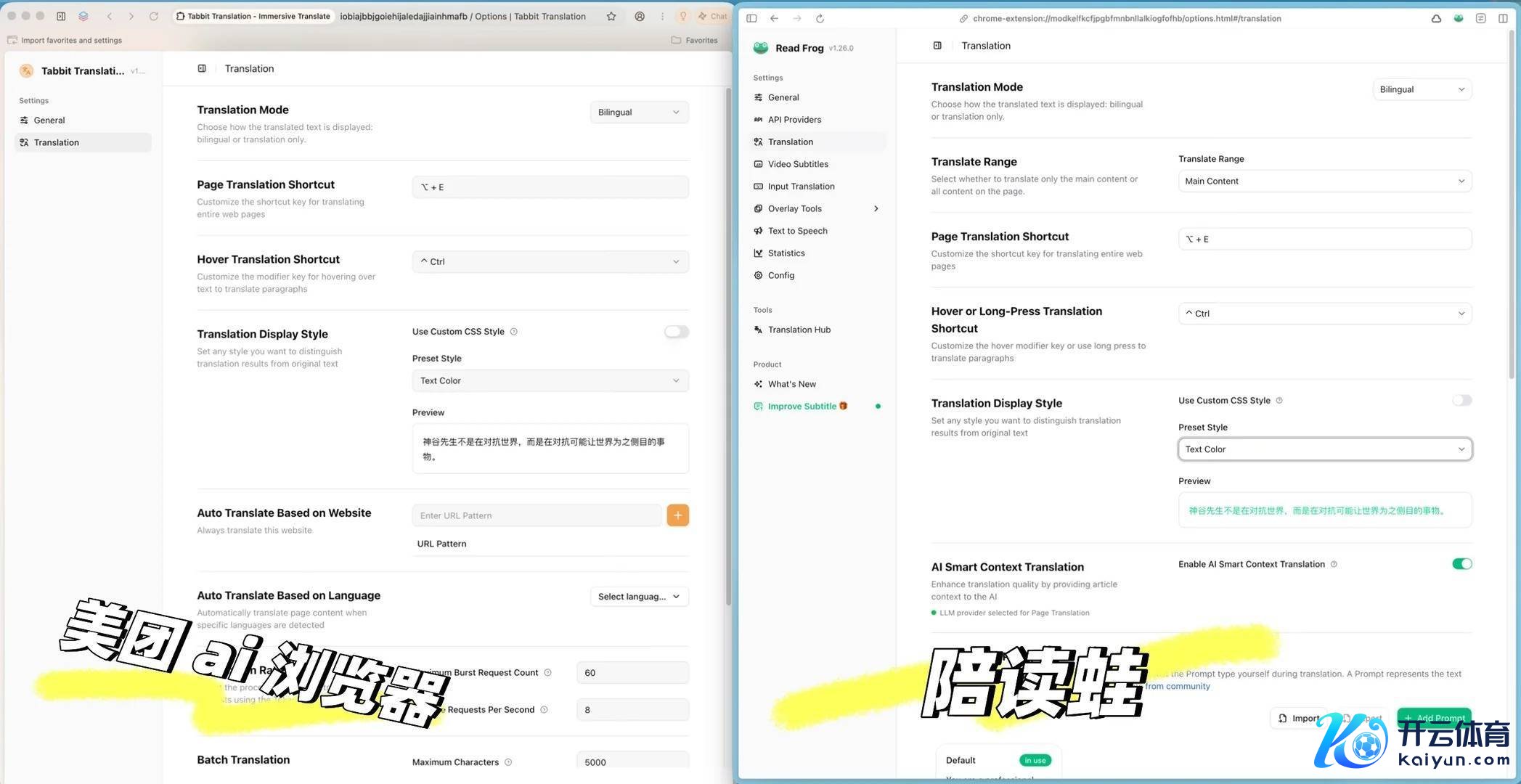Image resolution: width=1521 pixels, height=784 pixels.
Task: Click the info icon beside Maximum Characters
Action: [x=508, y=762]
